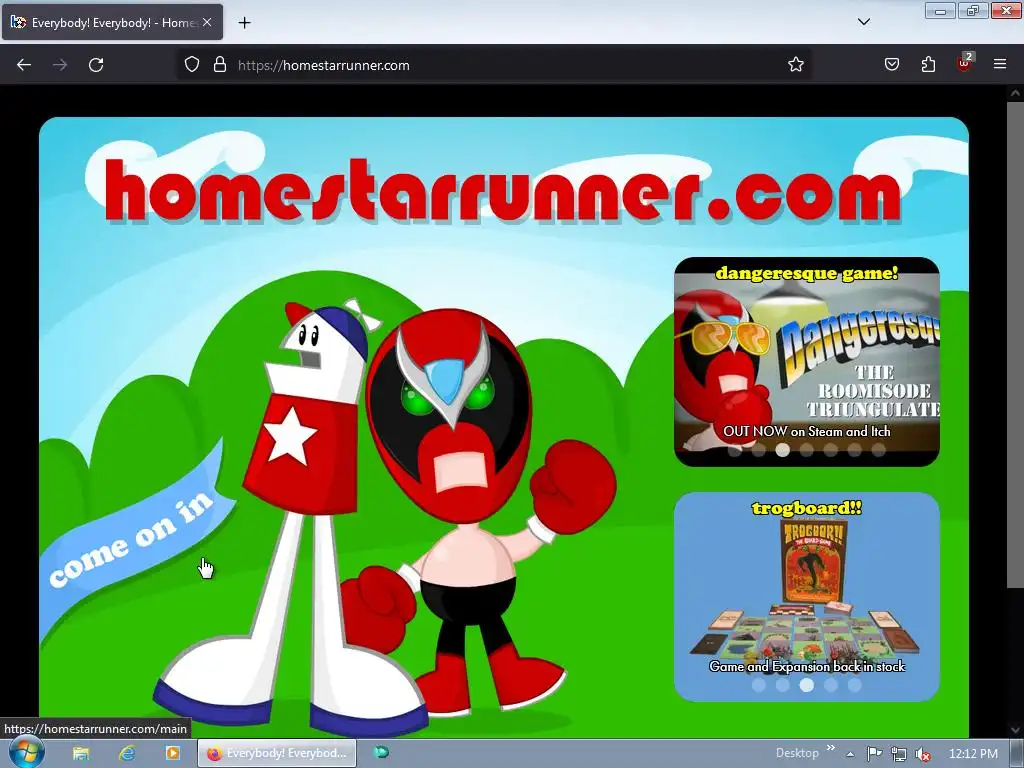Click the muted volume tray icon

pyautogui.click(x=923, y=754)
